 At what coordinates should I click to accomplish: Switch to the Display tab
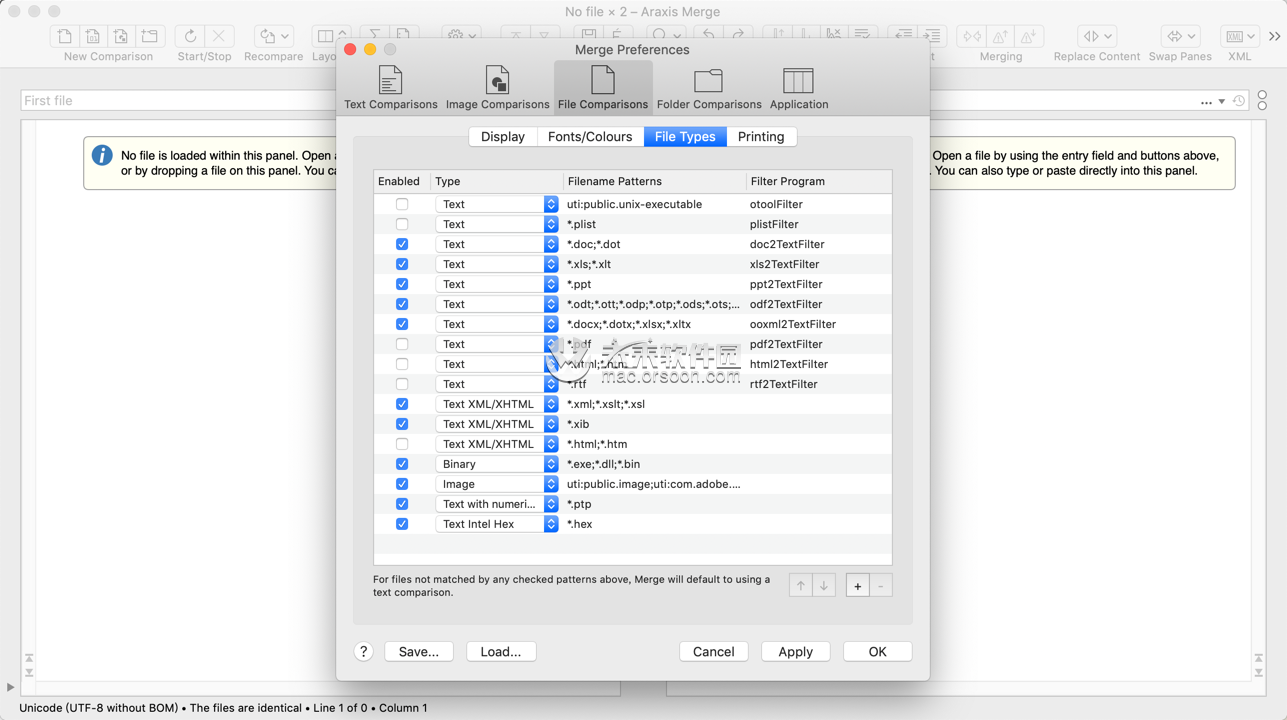click(503, 137)
